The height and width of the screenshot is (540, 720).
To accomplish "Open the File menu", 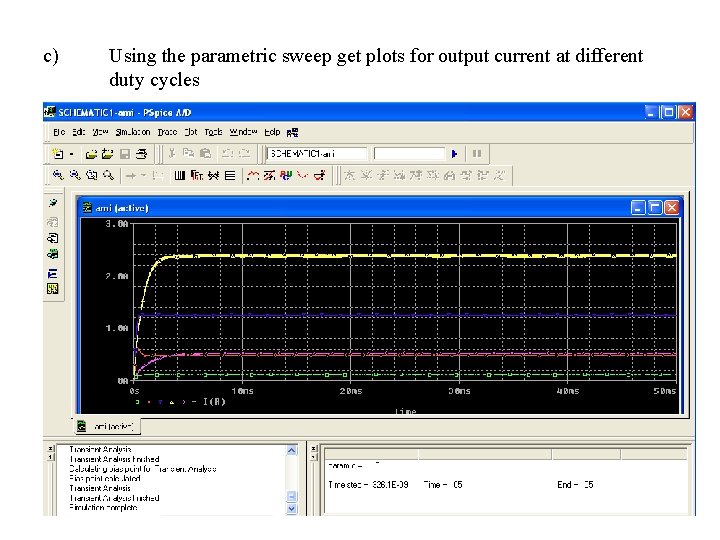I will (59, 132).
